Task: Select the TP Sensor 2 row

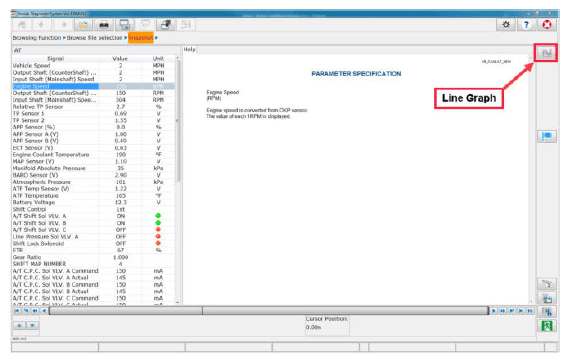Action: click(x=94, y=120)
